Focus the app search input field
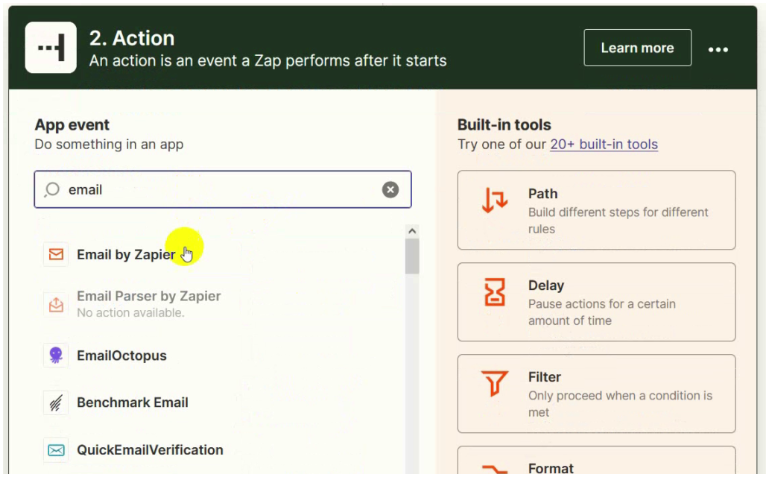The image size is (767, 480). click(x=223, y=189)
